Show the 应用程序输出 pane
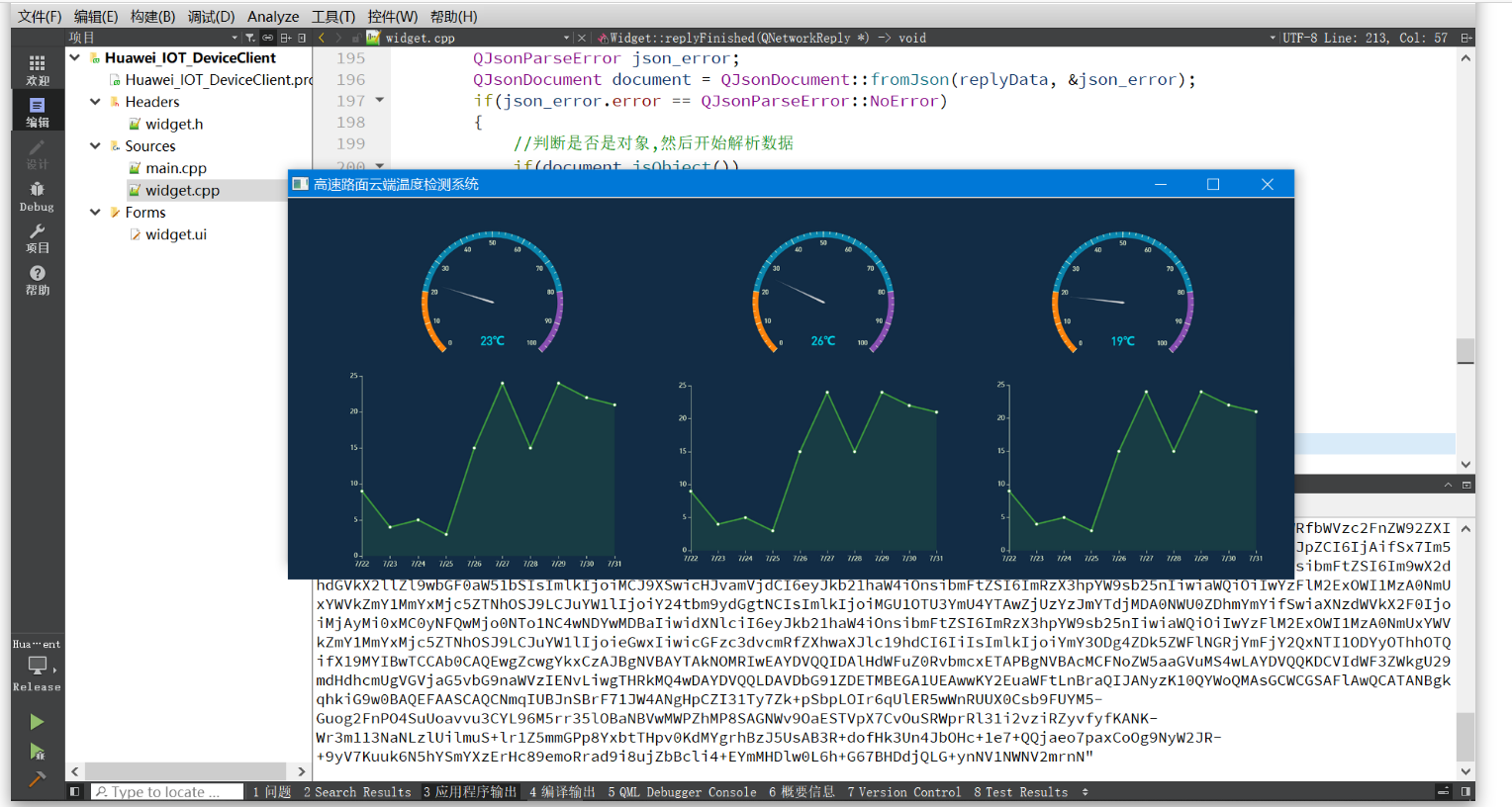Screen dimensions: 1512x807 [x=470, y=792]
